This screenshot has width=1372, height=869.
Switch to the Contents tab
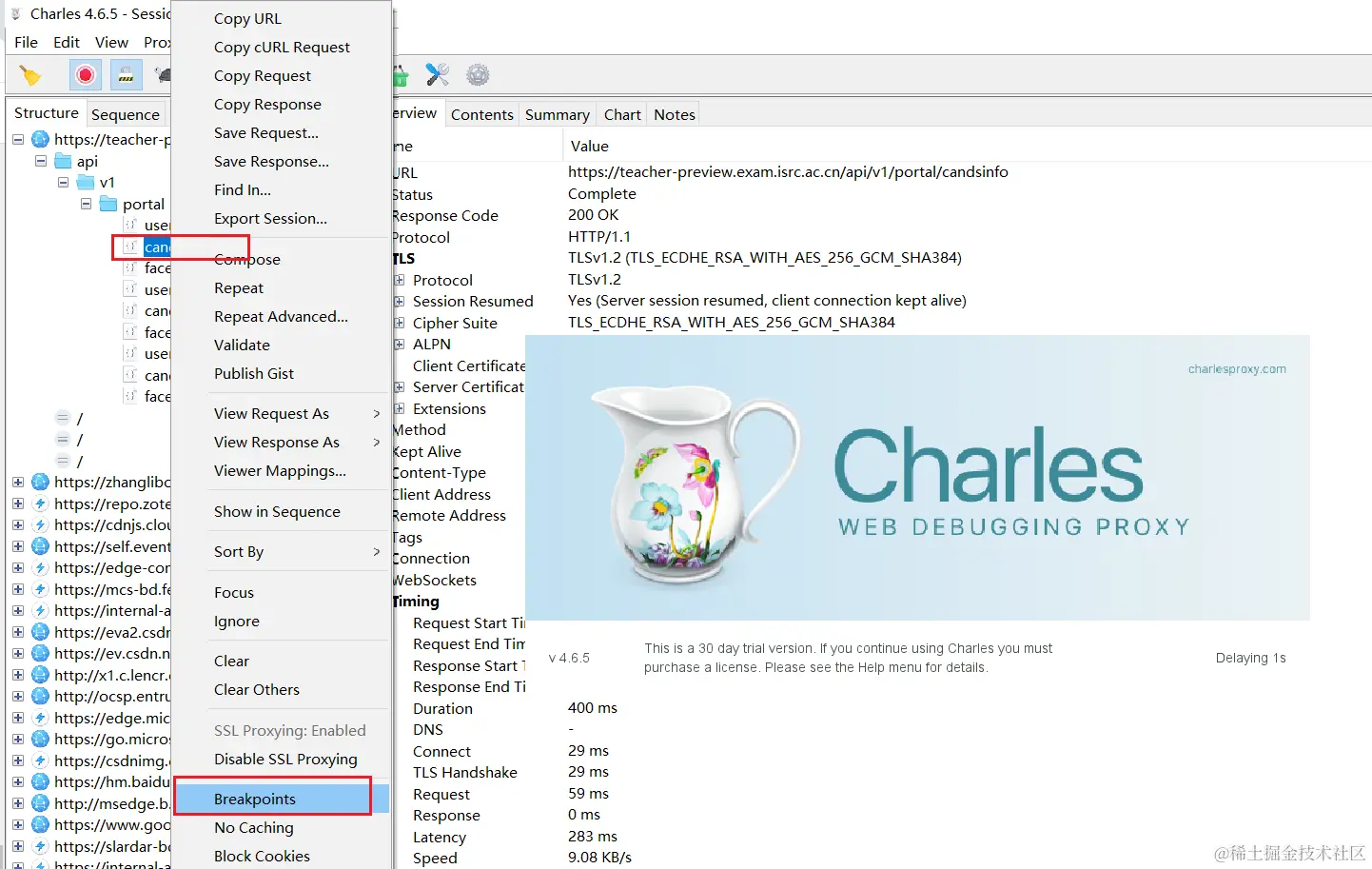point(481,114)
